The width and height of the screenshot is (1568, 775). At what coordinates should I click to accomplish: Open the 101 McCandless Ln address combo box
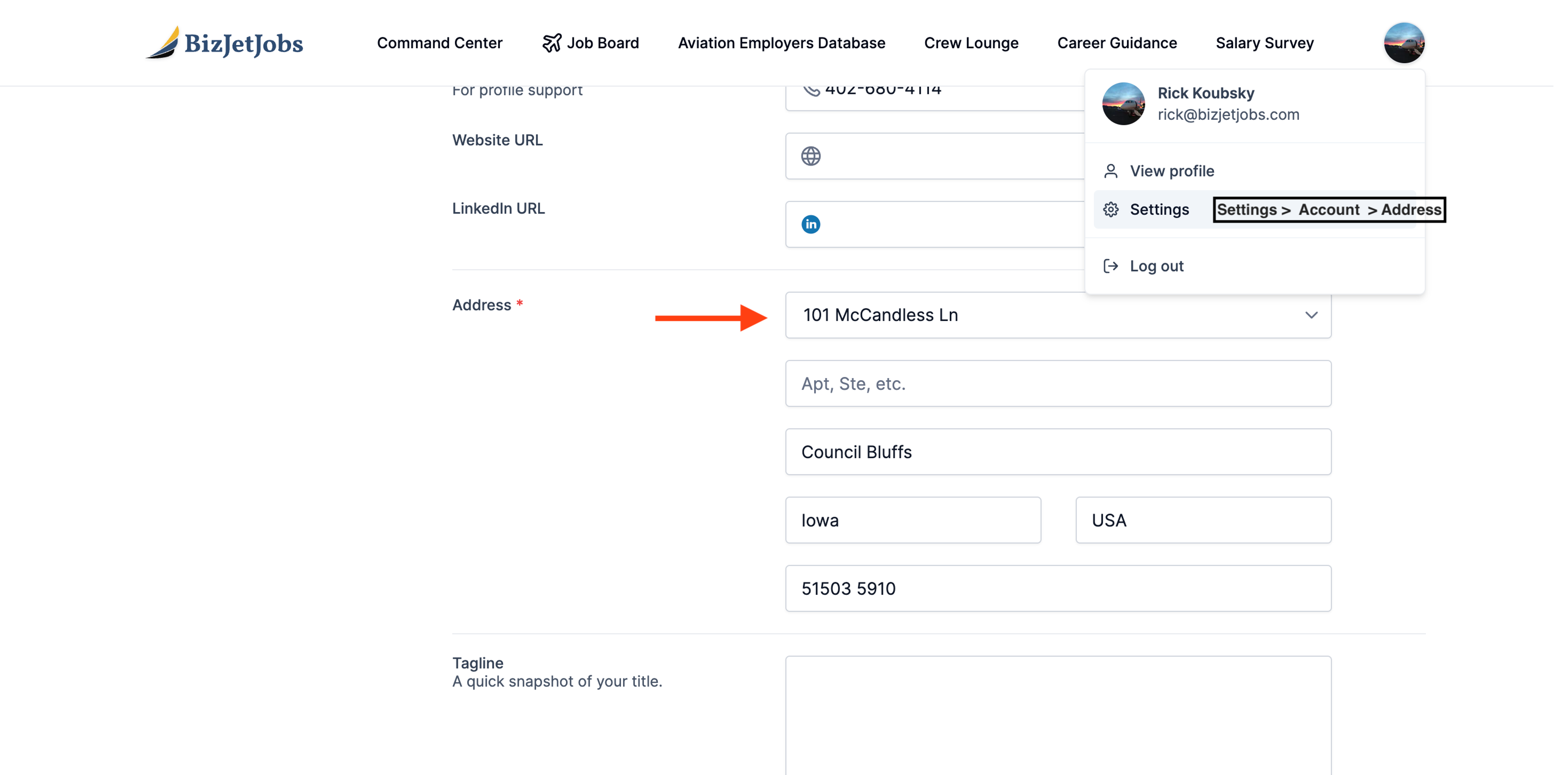[1035, 315]
